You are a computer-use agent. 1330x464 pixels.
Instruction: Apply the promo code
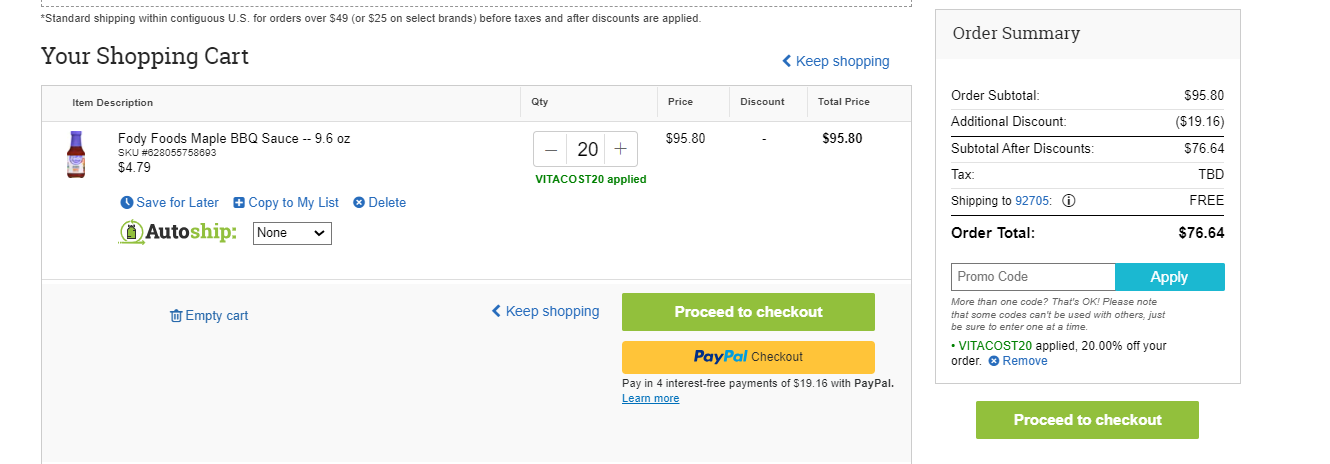point(1169,277)
